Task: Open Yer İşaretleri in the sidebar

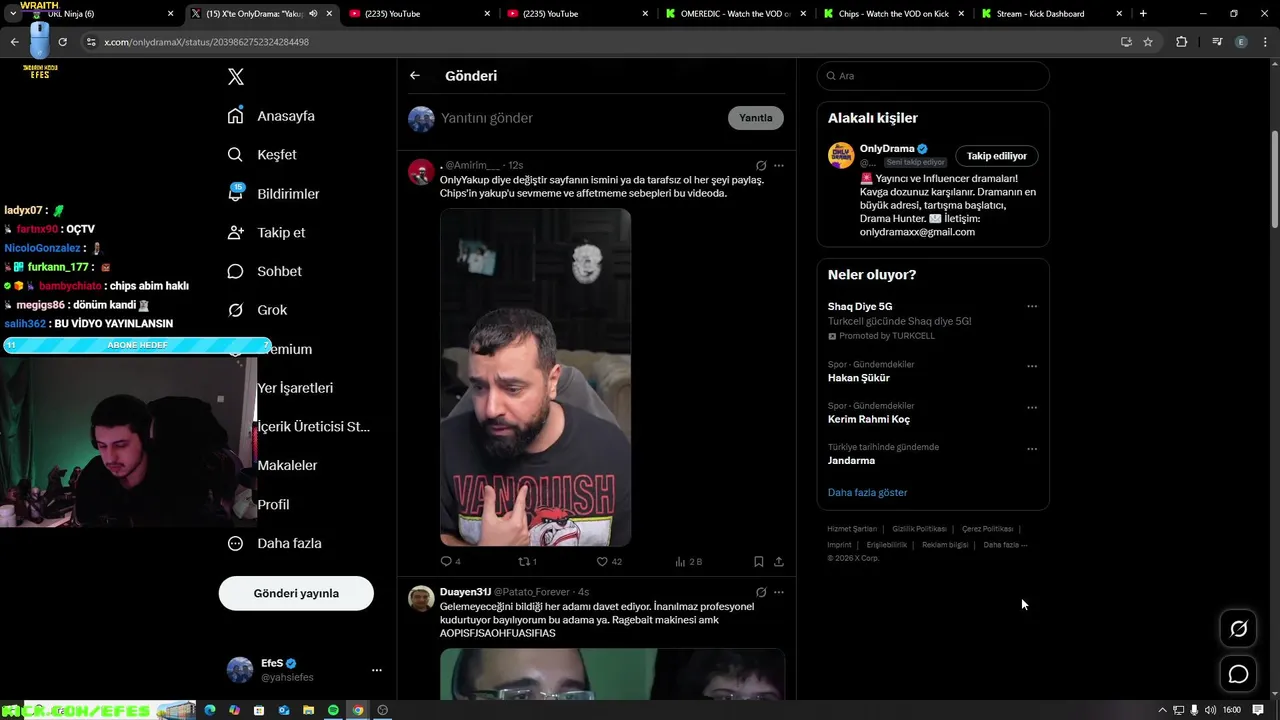Action: 295,388
